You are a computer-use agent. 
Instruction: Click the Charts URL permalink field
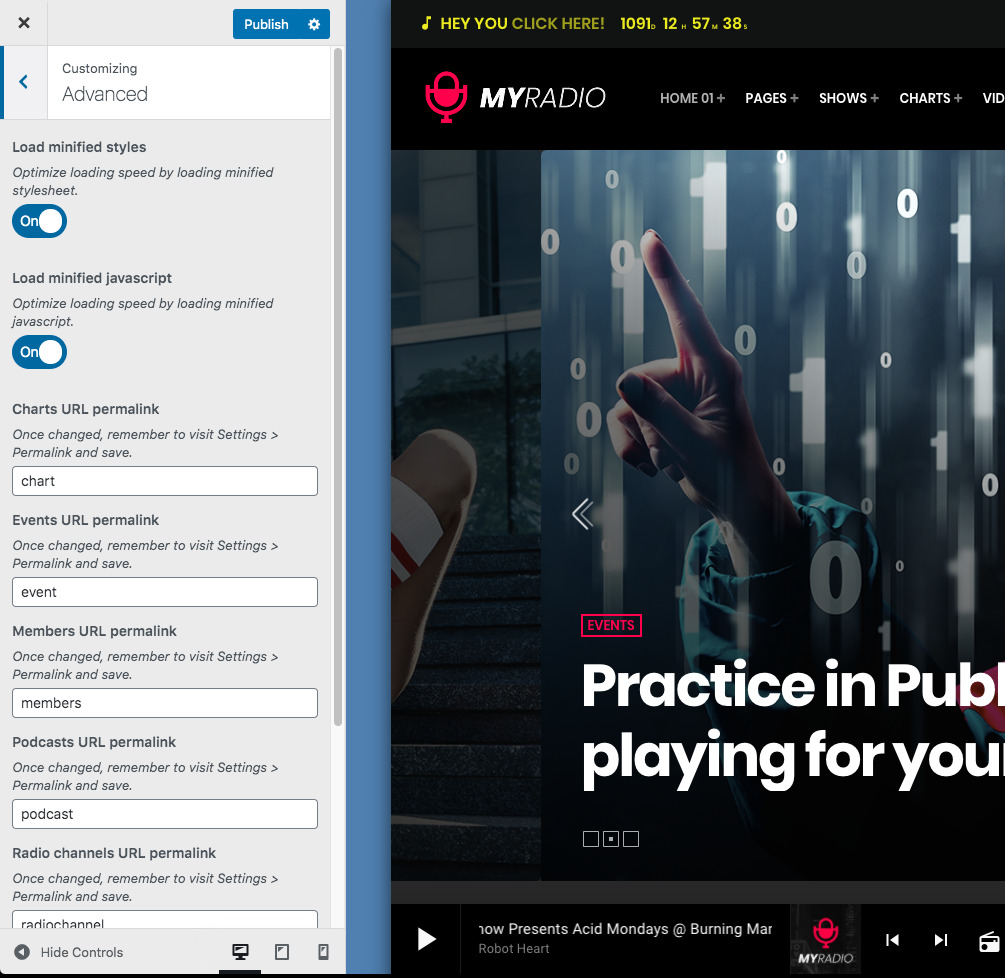pyautogui.click(x=165, y=481)
